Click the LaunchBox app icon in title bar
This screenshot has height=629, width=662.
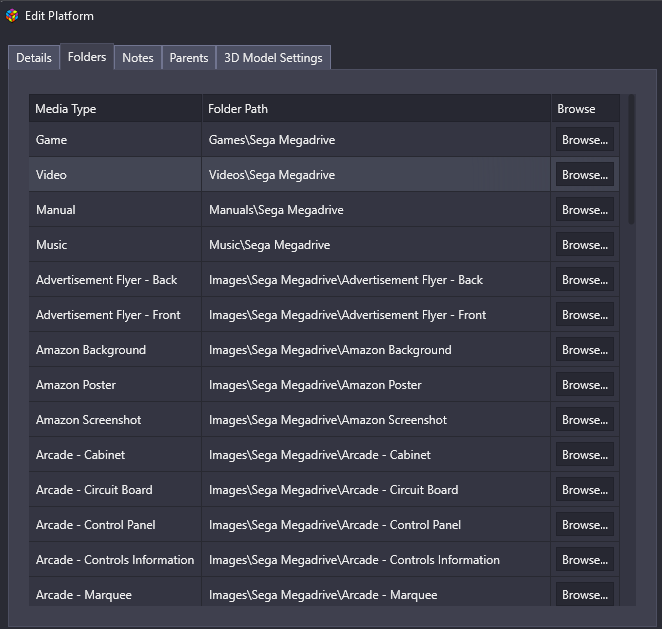pyautogui.click(x=12, y=16)
